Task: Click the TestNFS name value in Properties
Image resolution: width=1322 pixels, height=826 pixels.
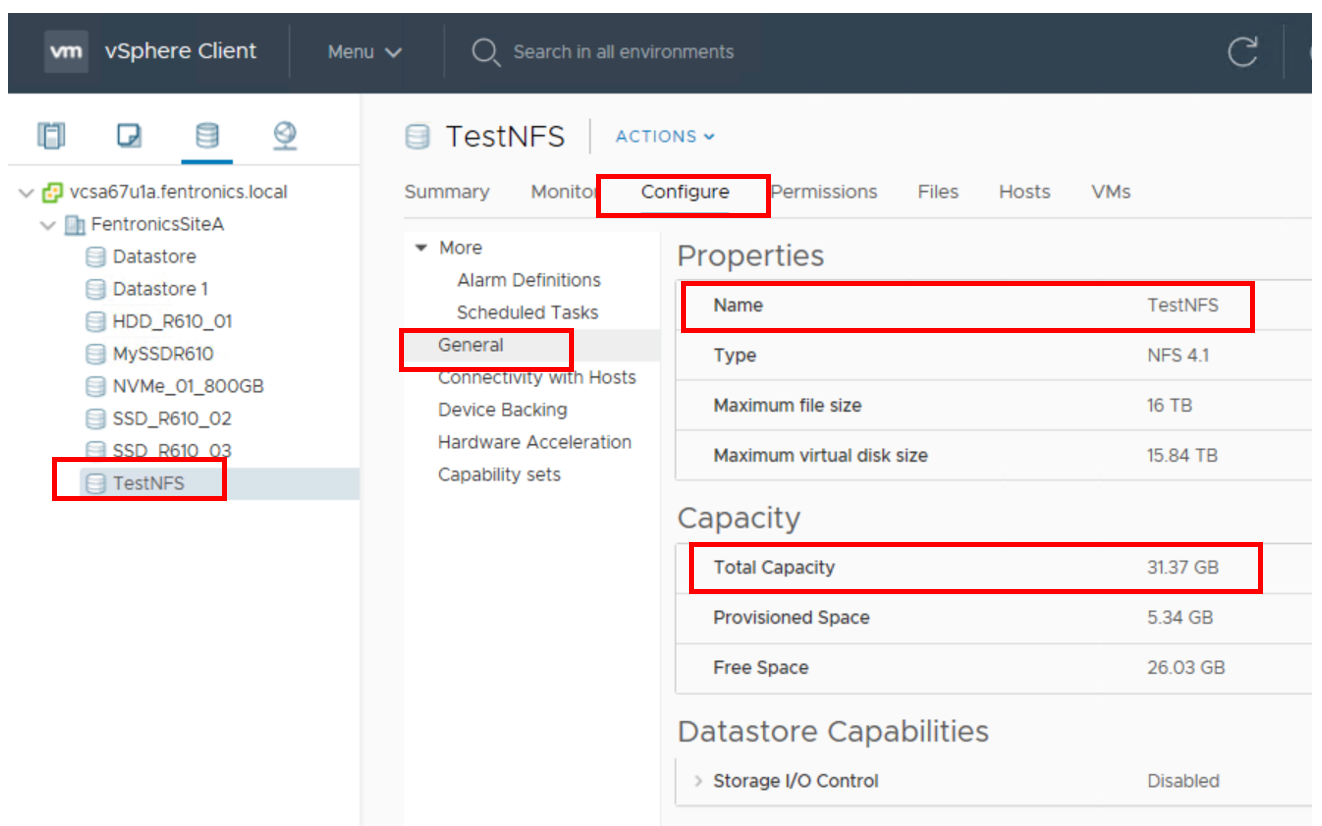Action: click(x=1183, y=305)
